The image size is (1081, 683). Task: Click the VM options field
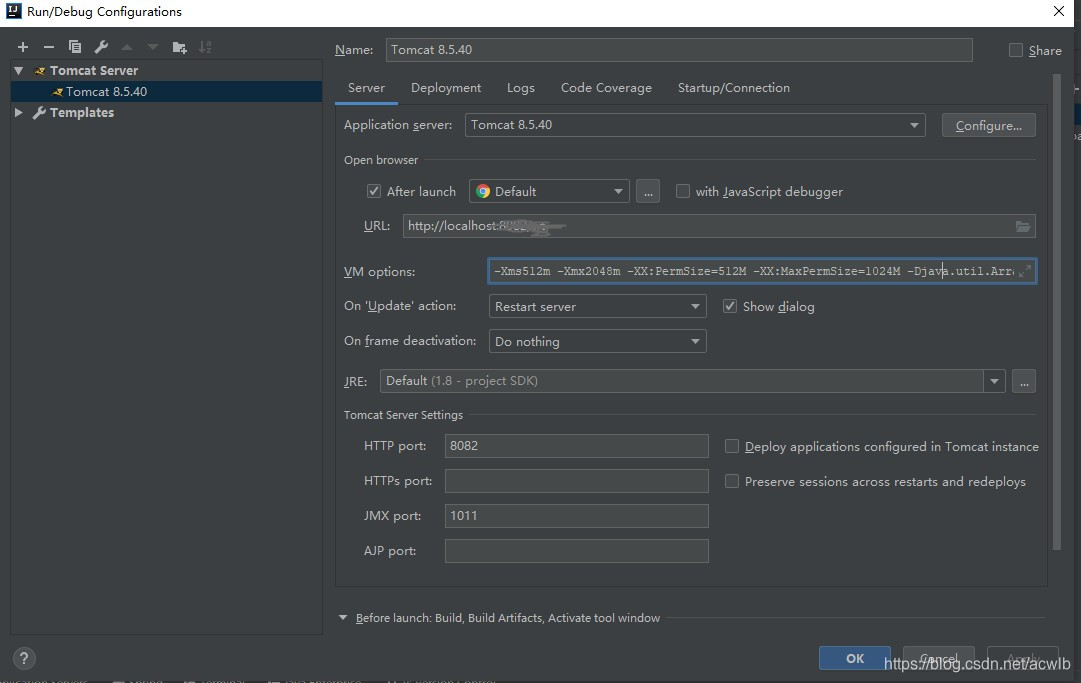click(x=762, y=271)
